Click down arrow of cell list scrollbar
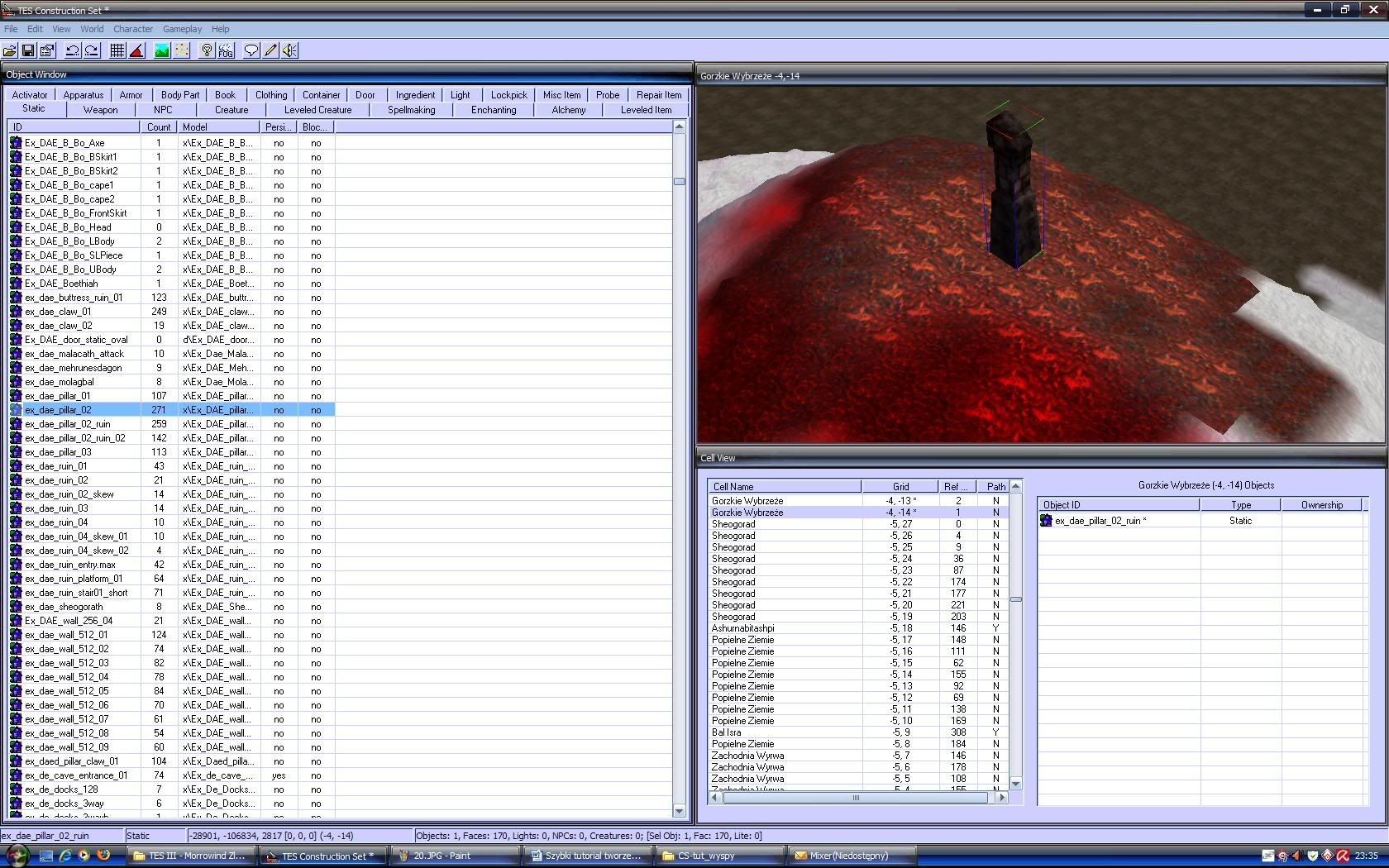Viewport: 1389px width, 868px height. [x=1015, y=784]
